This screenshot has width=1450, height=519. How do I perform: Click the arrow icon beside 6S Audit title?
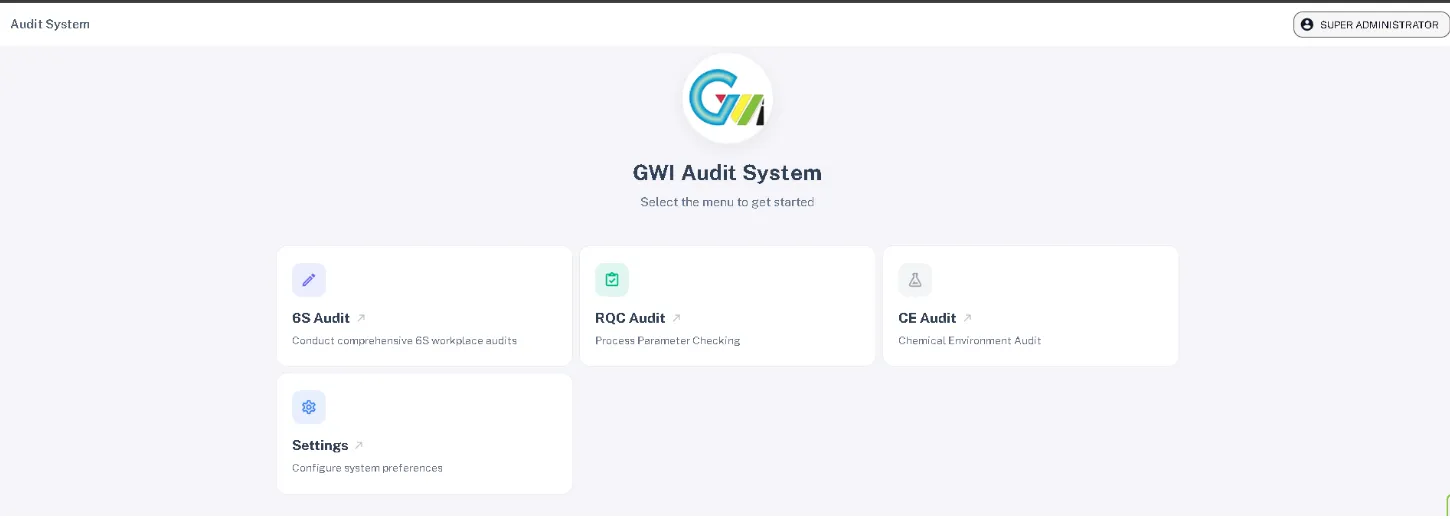[361, 318]
